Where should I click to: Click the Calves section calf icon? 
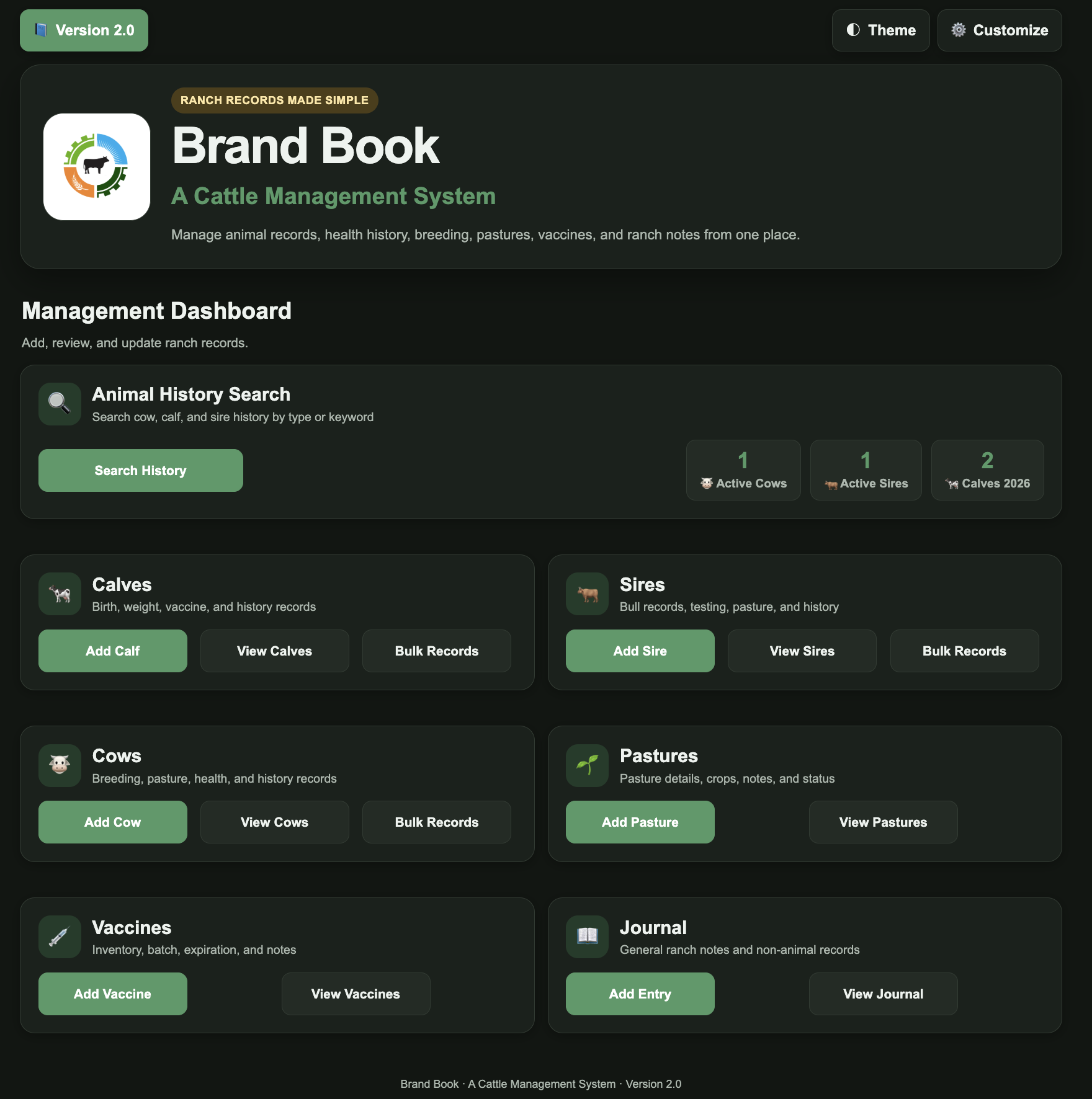pos(60,594)
